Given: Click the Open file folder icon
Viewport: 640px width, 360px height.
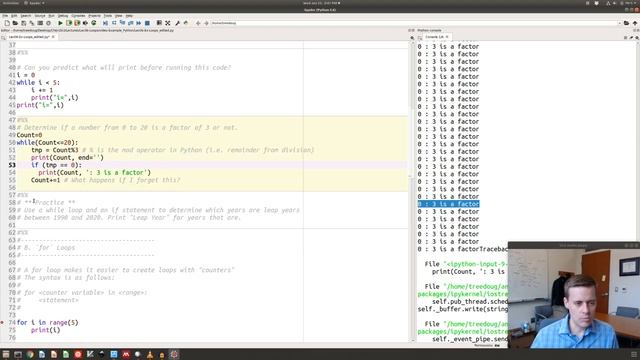Looking at the screenshot, I should (x=15, y=23).
